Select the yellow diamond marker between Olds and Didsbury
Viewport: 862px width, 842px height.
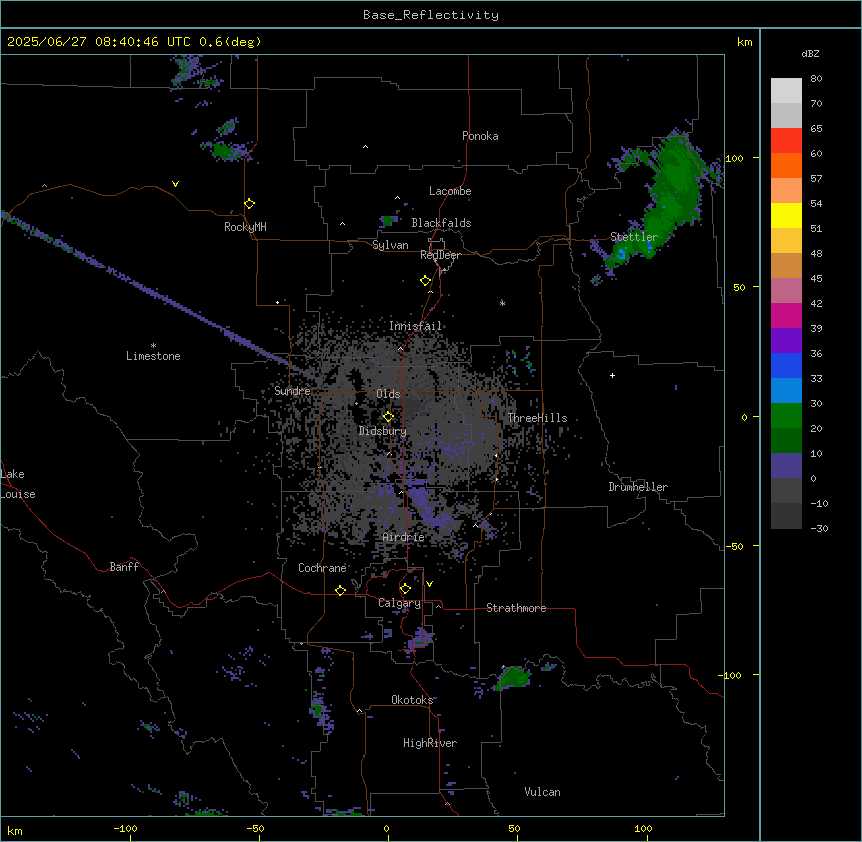(x=389, y=417)
